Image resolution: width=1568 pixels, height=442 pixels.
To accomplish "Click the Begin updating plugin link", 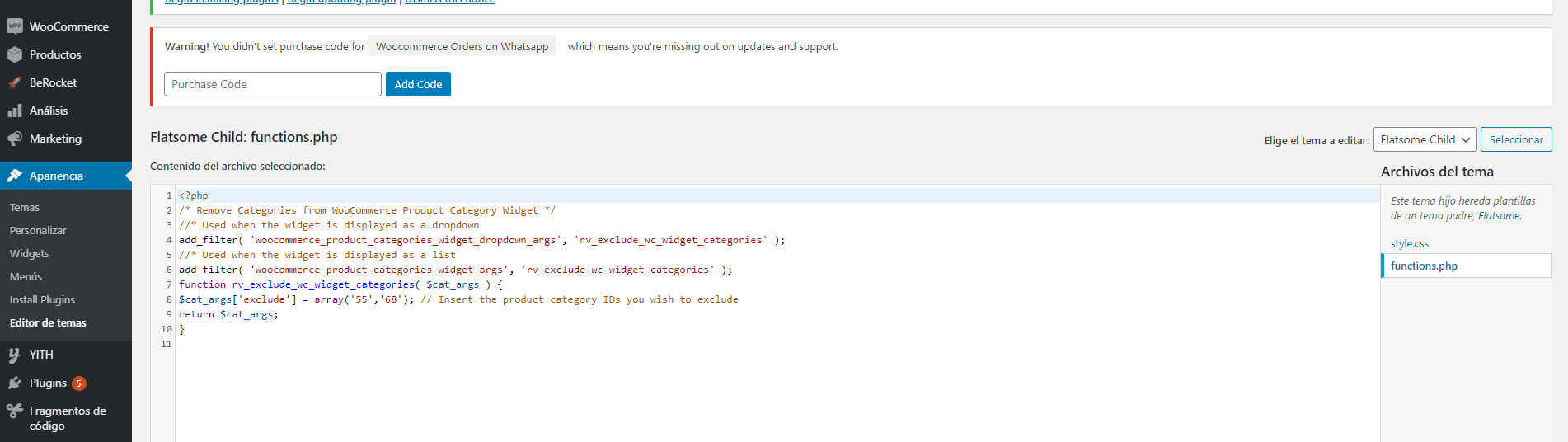I will pos(341,2).
